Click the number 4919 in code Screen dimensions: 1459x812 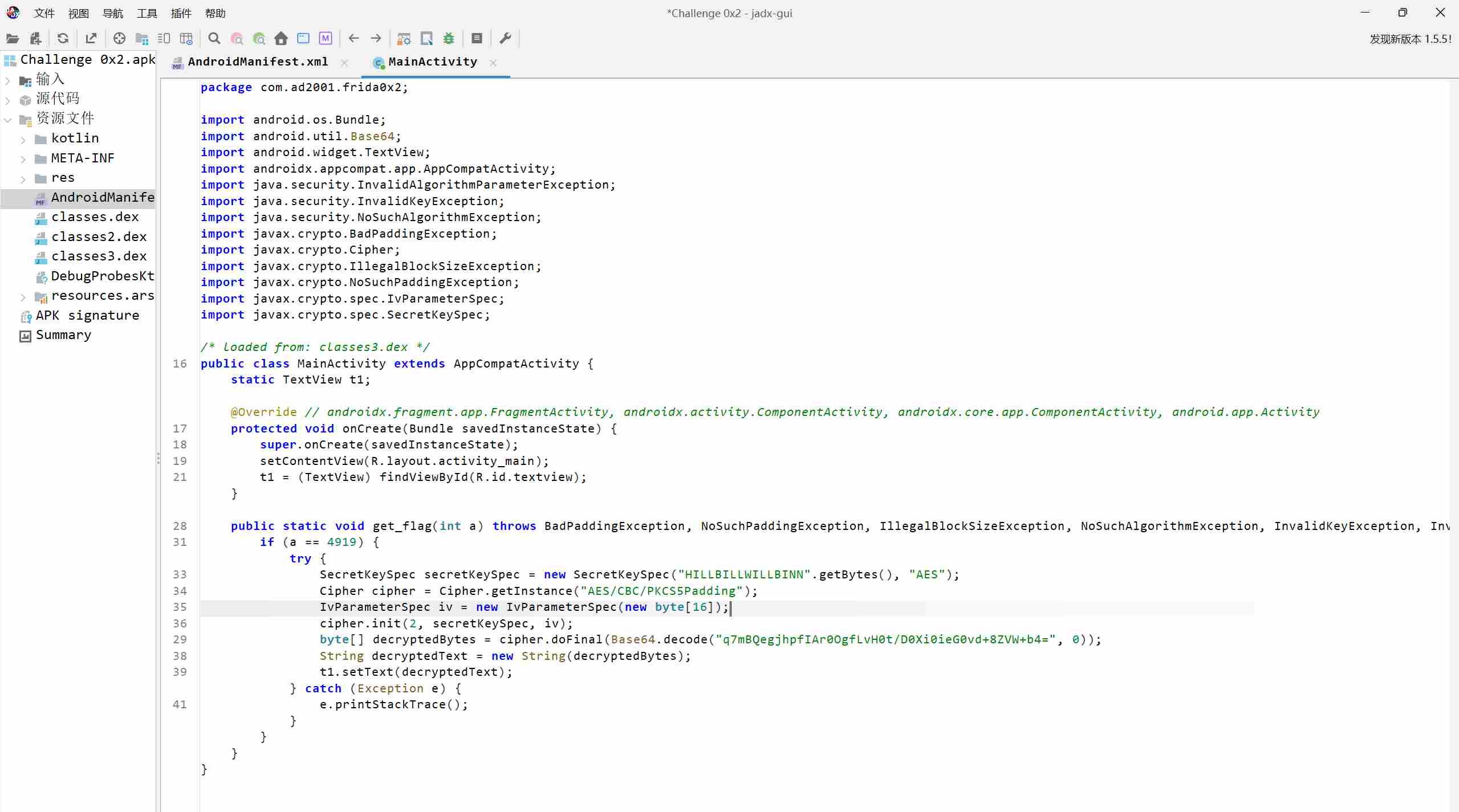point(342,542)
